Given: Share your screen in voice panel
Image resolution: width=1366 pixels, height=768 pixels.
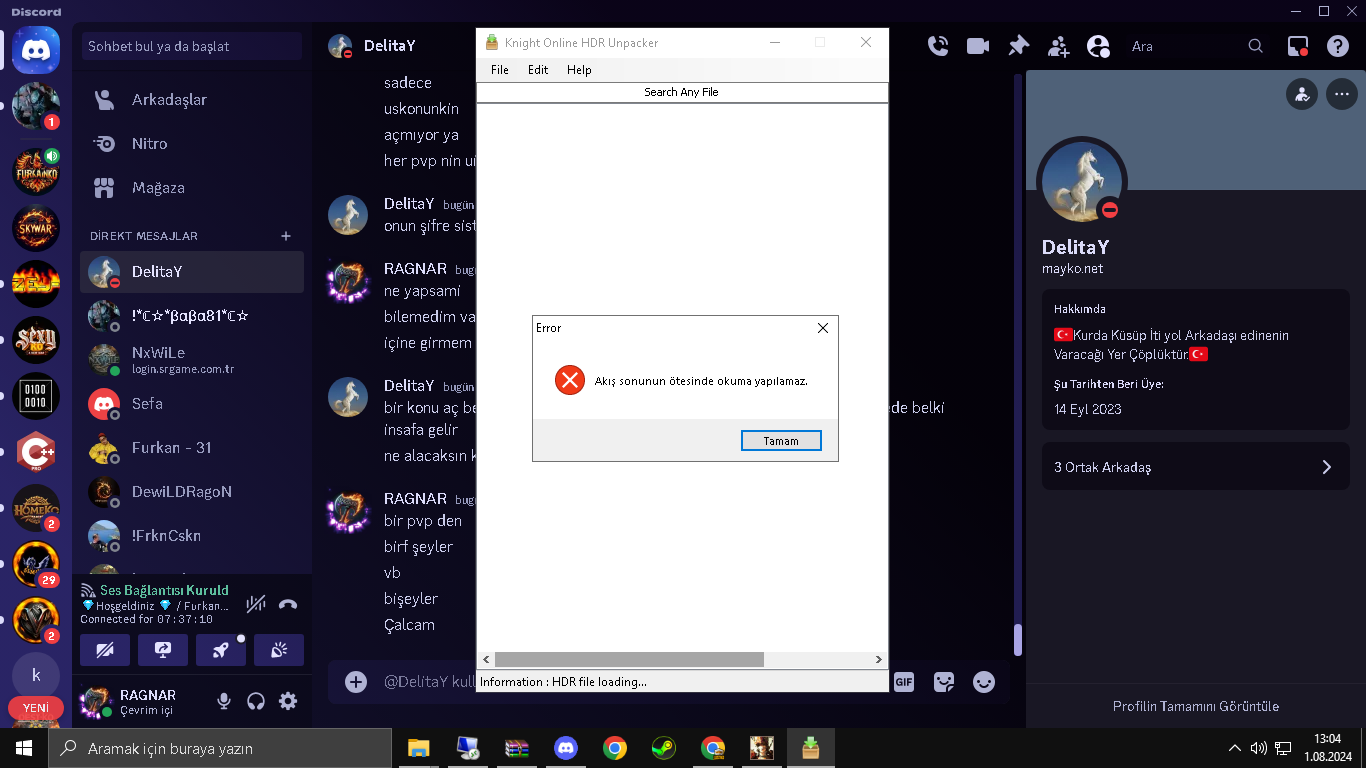Looking at the screenshot, I should (163, 650).
